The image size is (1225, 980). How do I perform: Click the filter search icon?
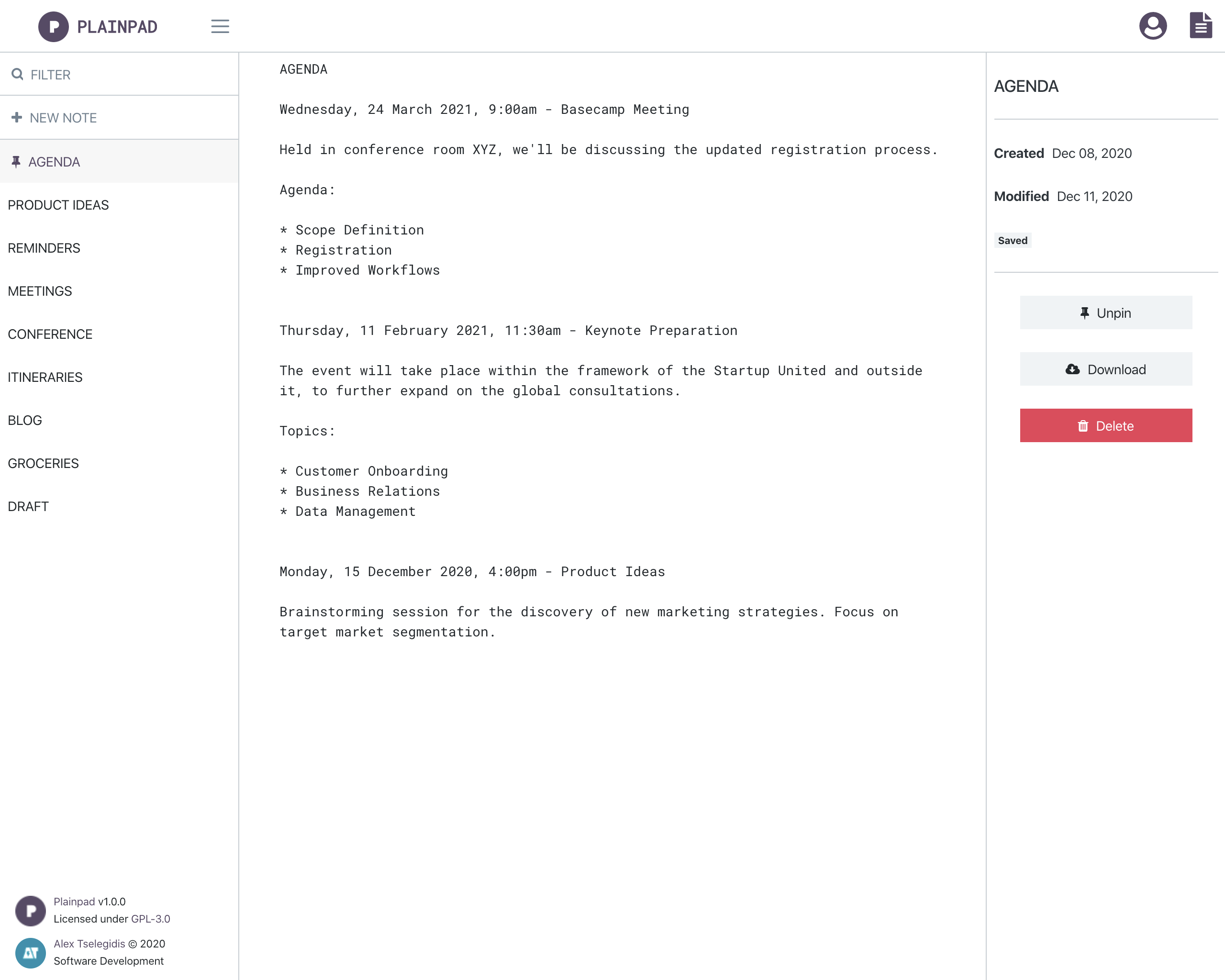click(x=17, y=74)
